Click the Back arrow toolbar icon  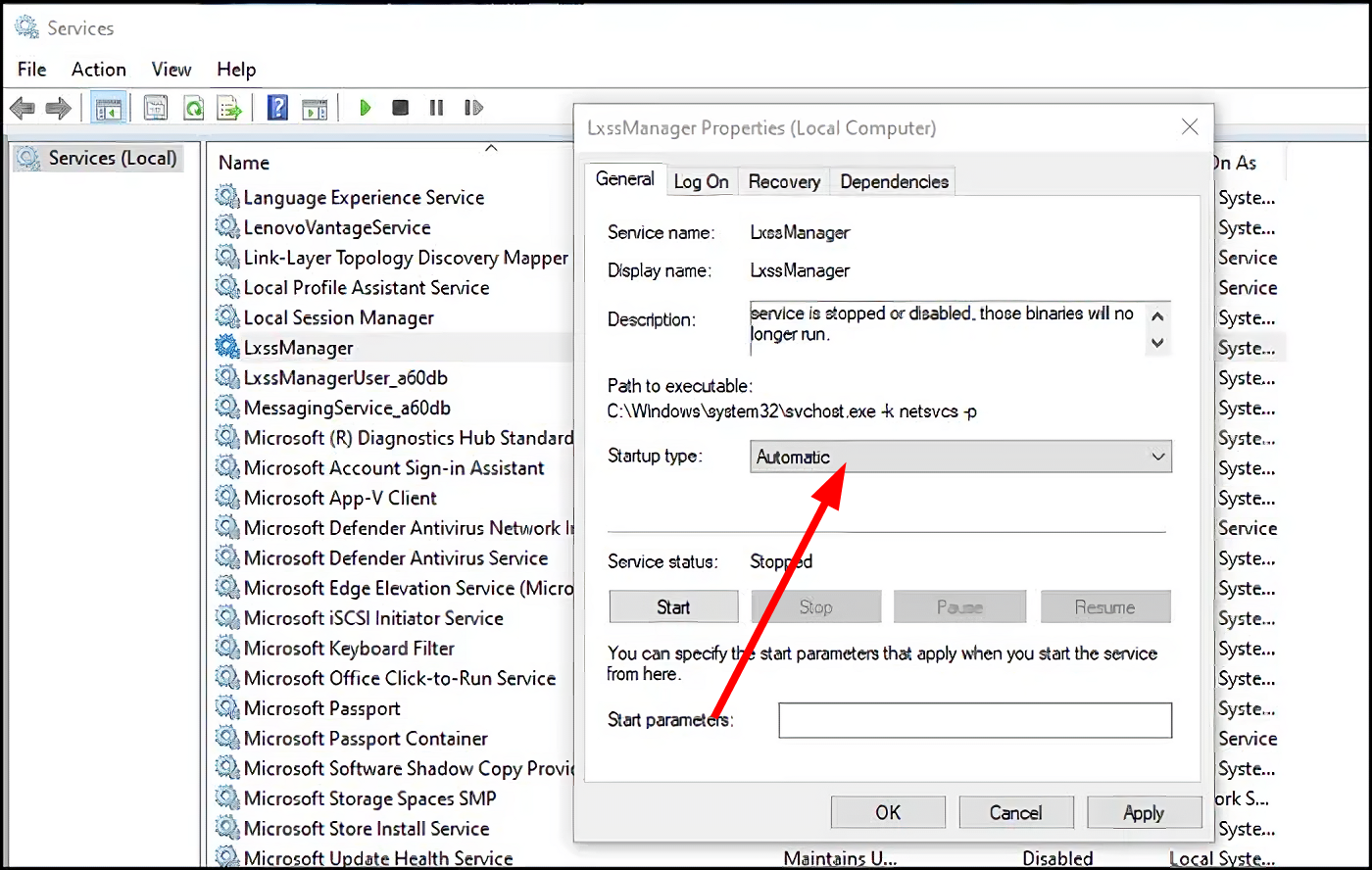[23, 108]
